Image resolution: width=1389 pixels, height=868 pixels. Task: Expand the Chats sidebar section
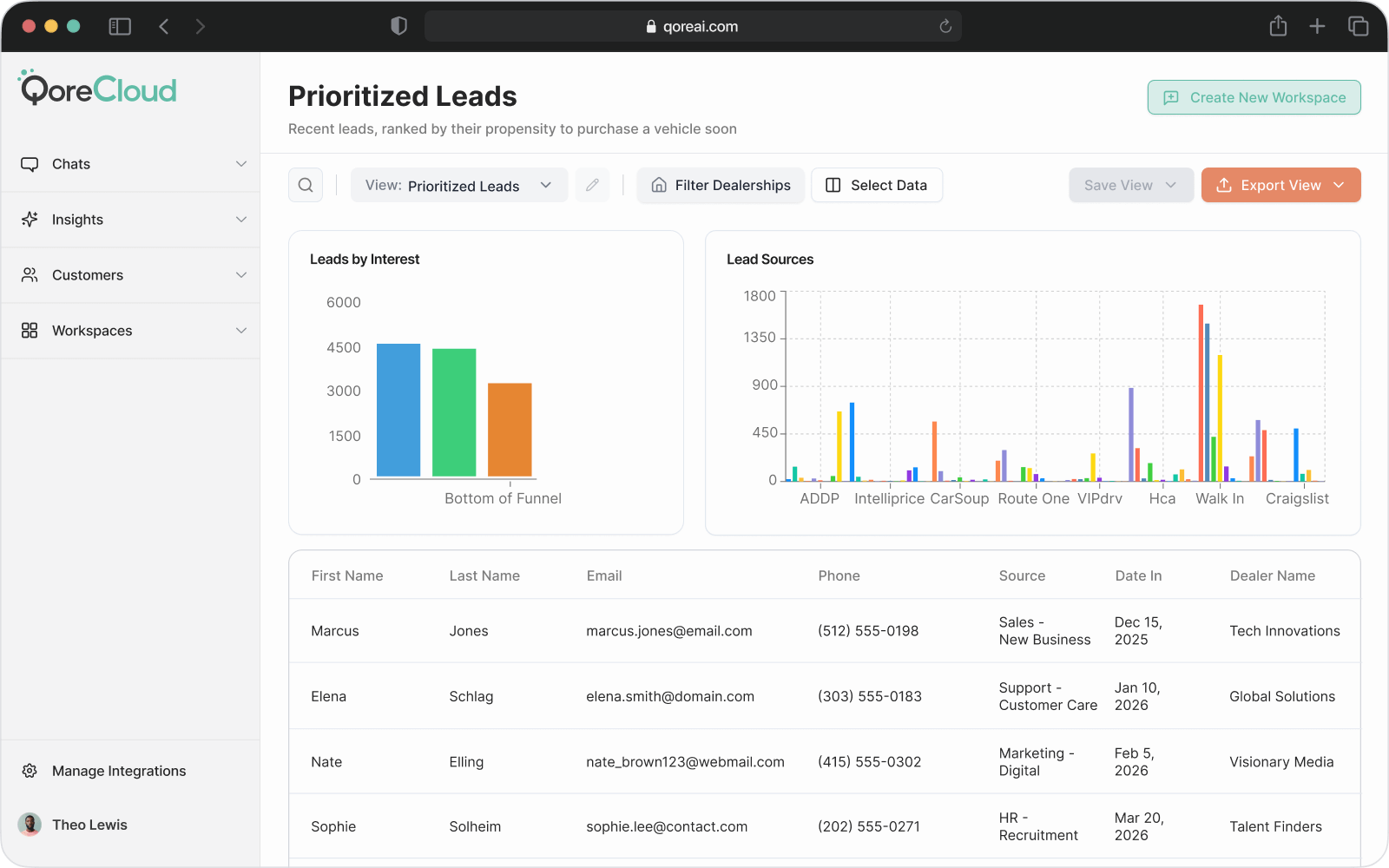coord(130,164)
